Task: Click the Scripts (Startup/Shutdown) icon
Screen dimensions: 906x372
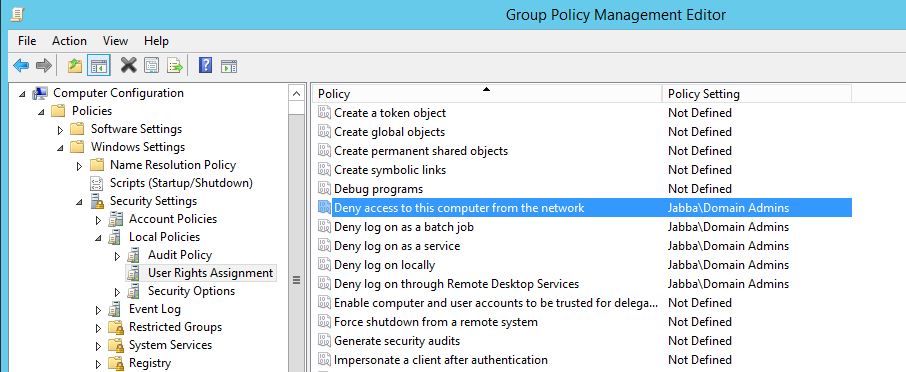Action: tap(96, 183)
